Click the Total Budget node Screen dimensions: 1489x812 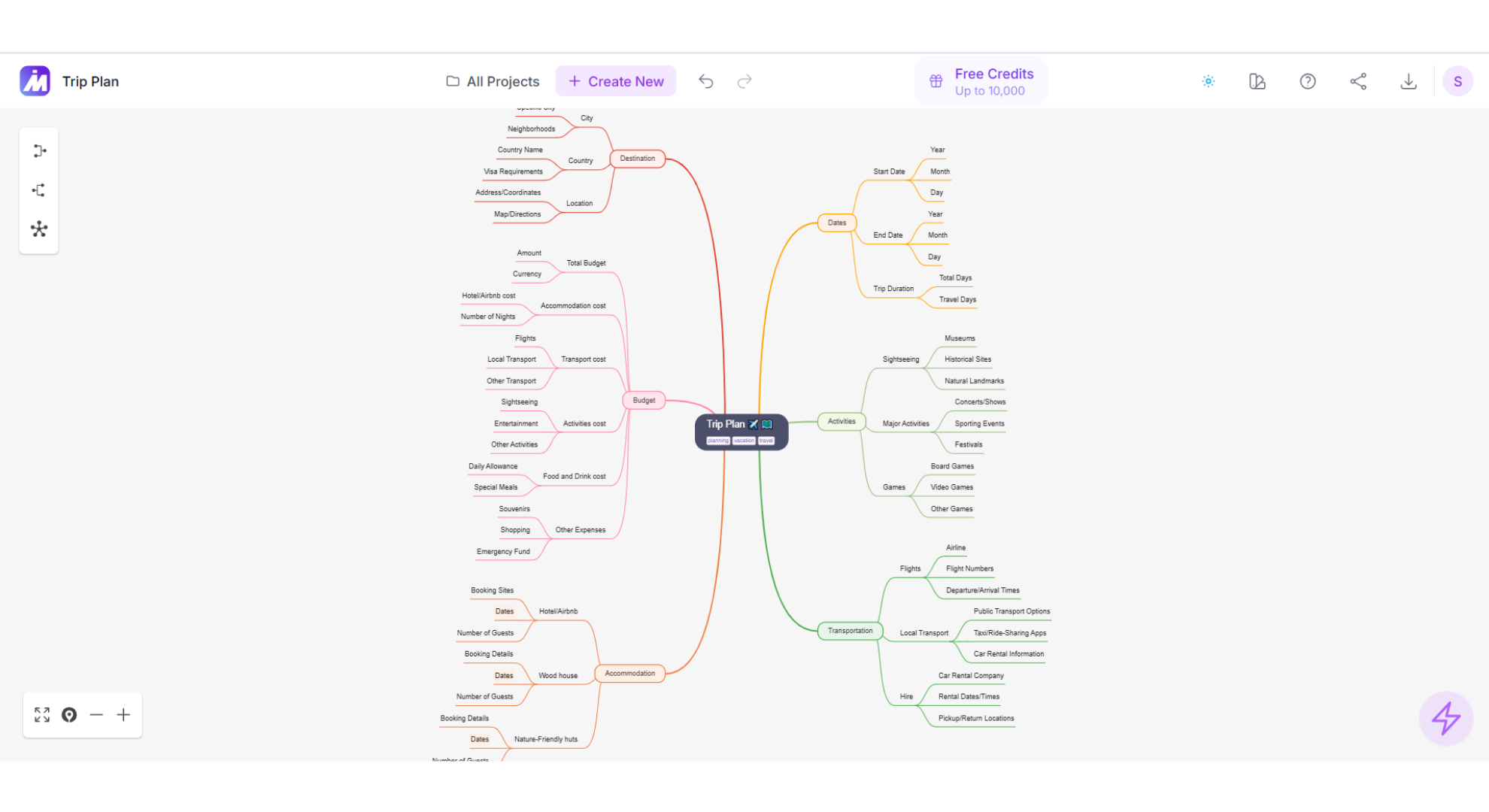pyautogui.click(x=586, y=263)
